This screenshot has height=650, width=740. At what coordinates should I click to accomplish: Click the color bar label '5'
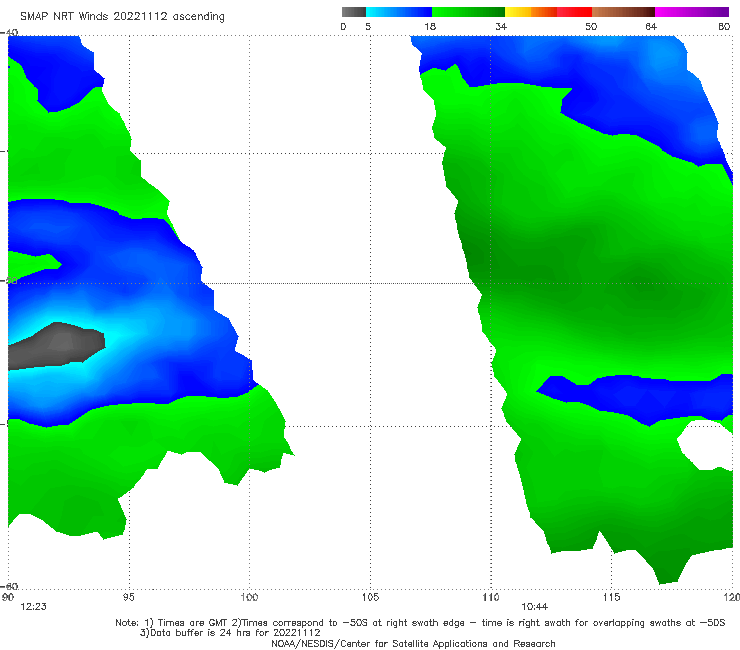click(368, 26)
